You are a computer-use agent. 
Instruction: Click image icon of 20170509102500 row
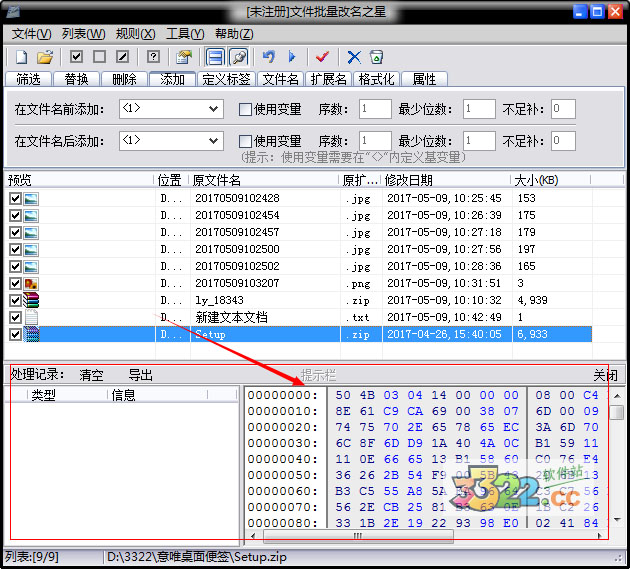[x=31, y=250]
